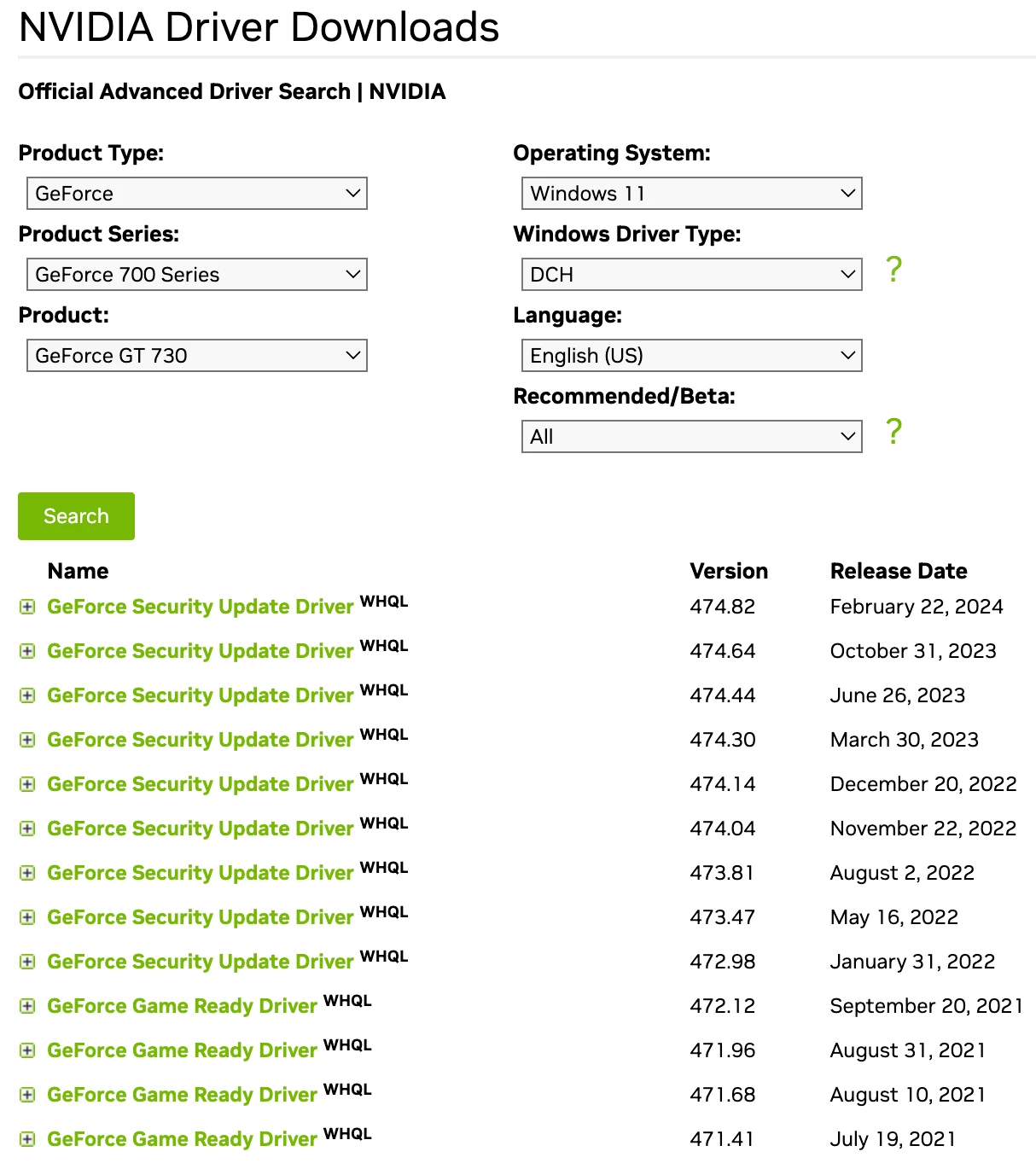The width and height of the screenshot is (1036, 1169).
Task: Expand driver row version 474.14
Action: pos(27,784)
